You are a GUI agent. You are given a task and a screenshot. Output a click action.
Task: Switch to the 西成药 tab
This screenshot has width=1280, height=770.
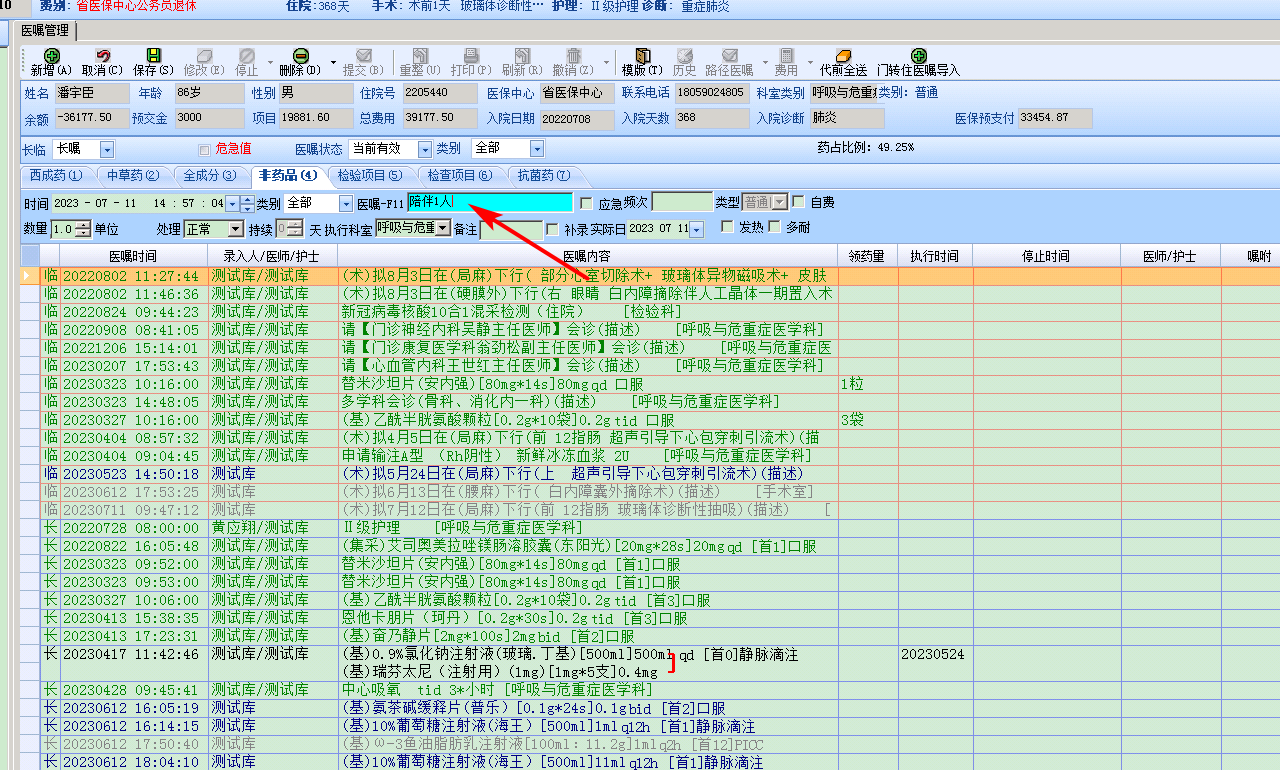[56, 176]
